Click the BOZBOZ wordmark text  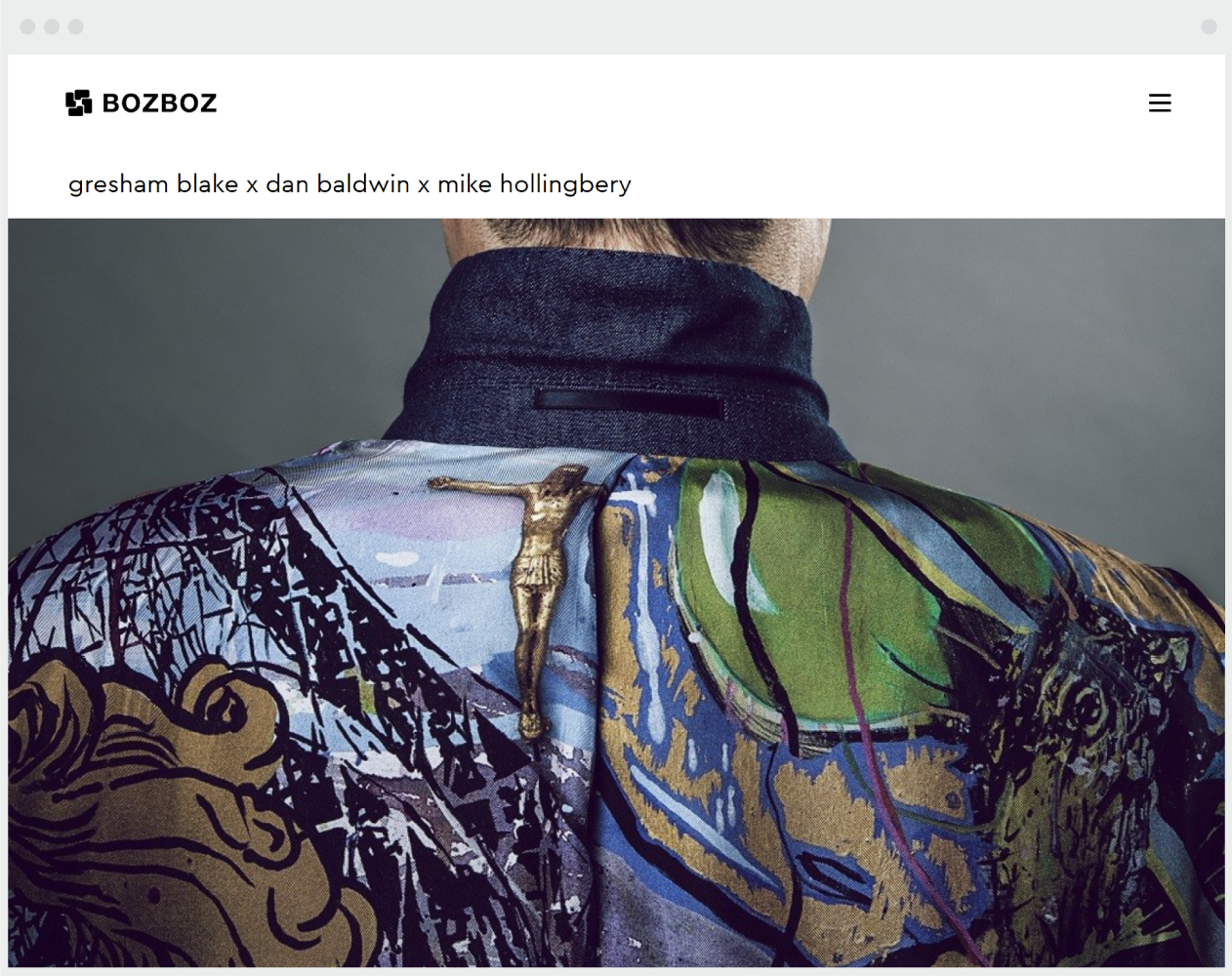click(x=159, y=102)
